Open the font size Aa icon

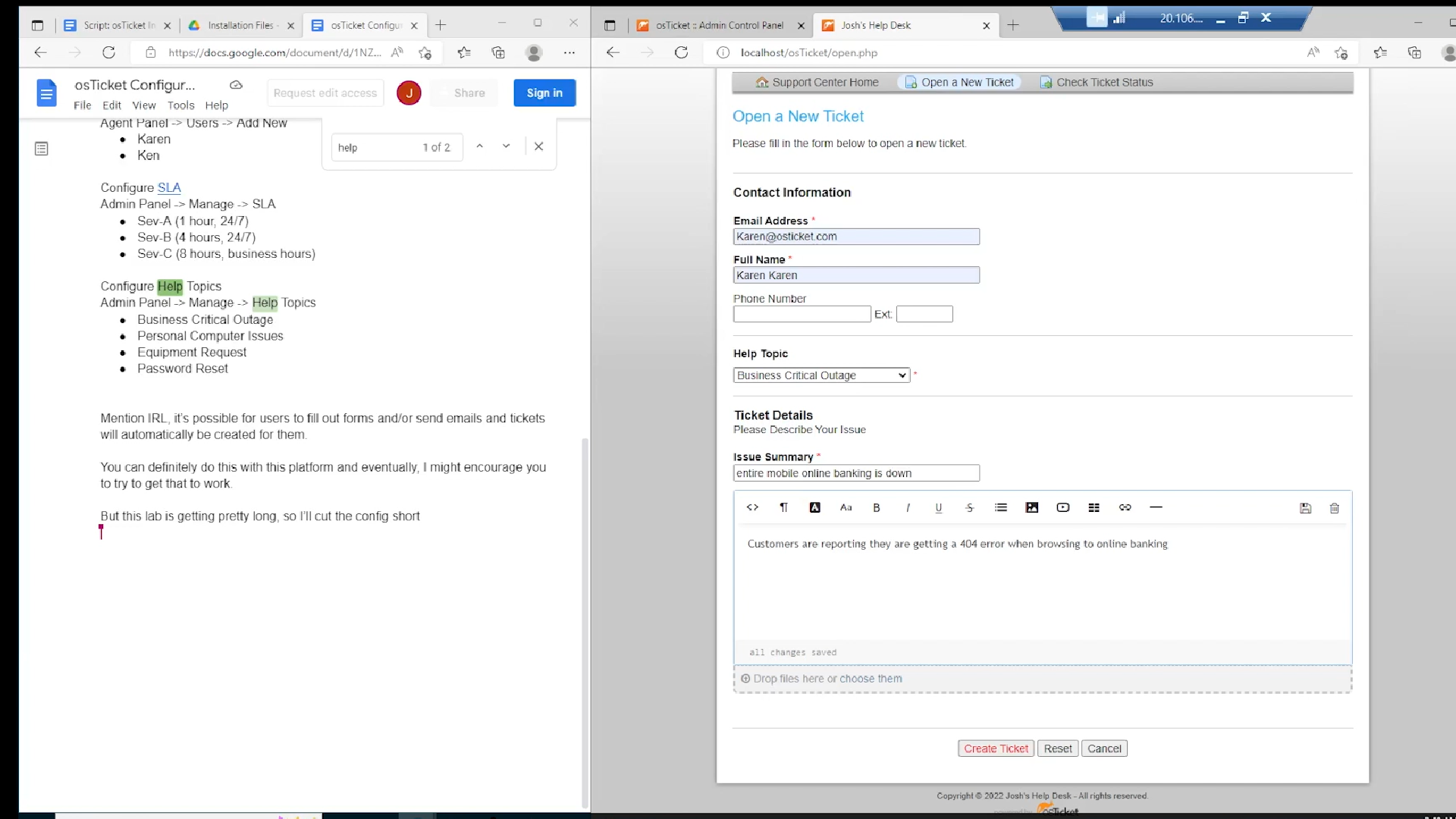click(846, 507)
